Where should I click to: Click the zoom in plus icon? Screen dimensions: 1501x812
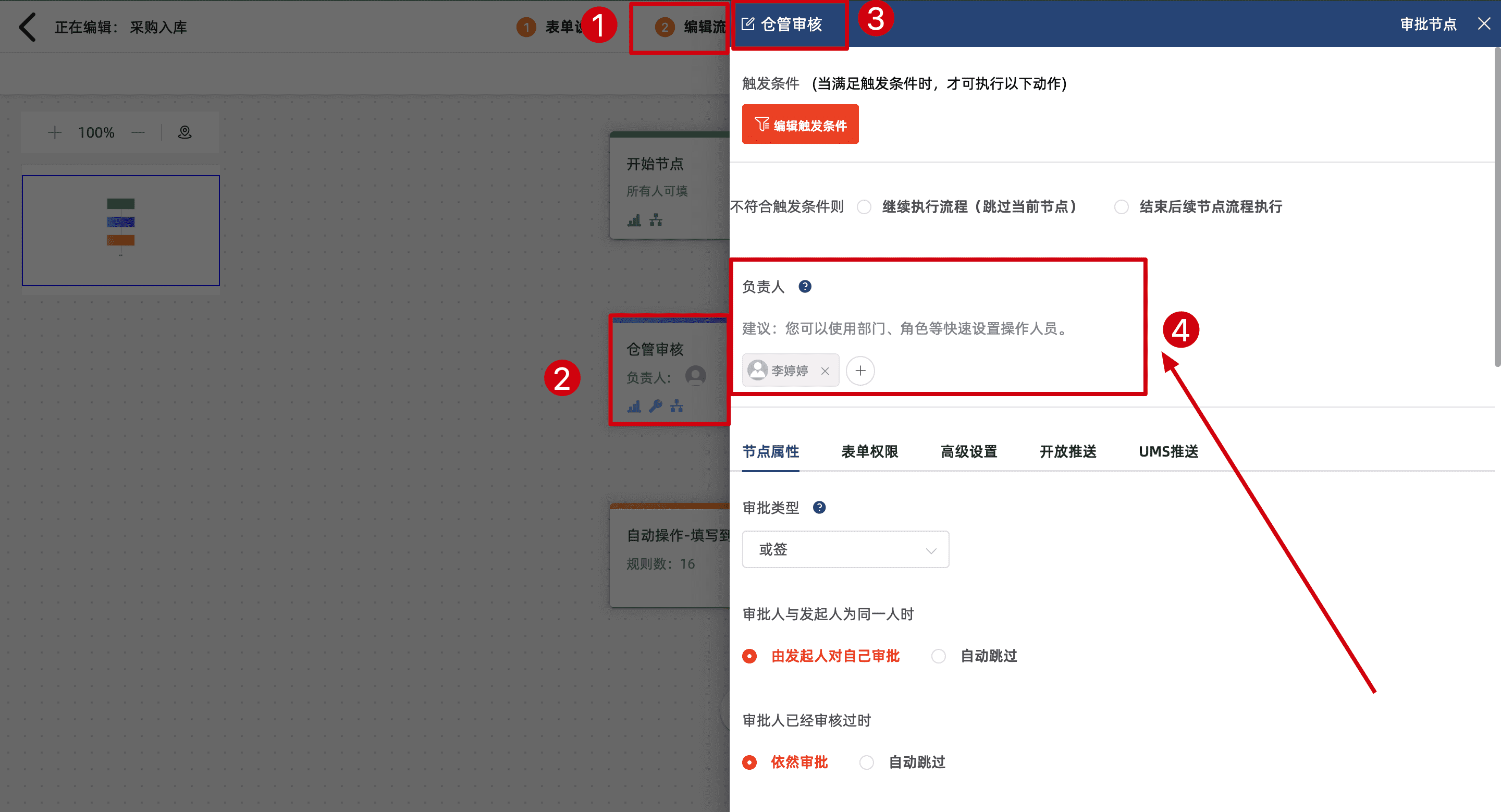[54, 133]
